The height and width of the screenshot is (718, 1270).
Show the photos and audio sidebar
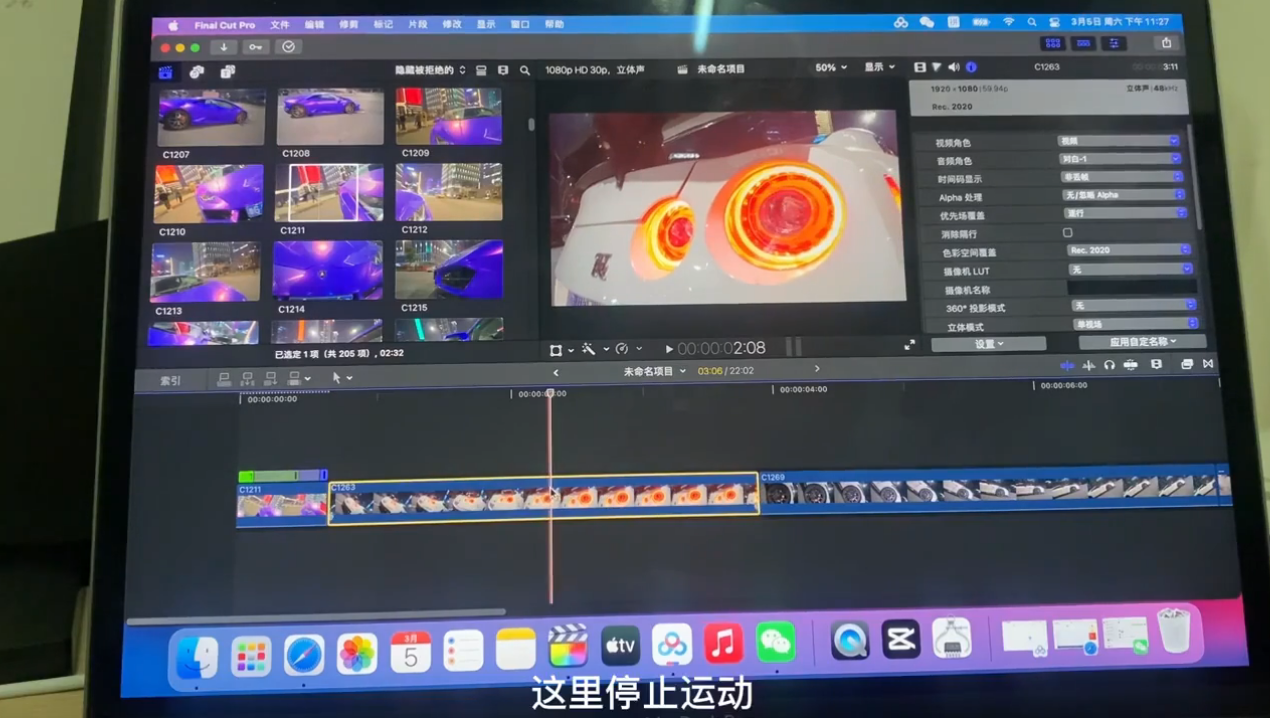tap(197, 72)
